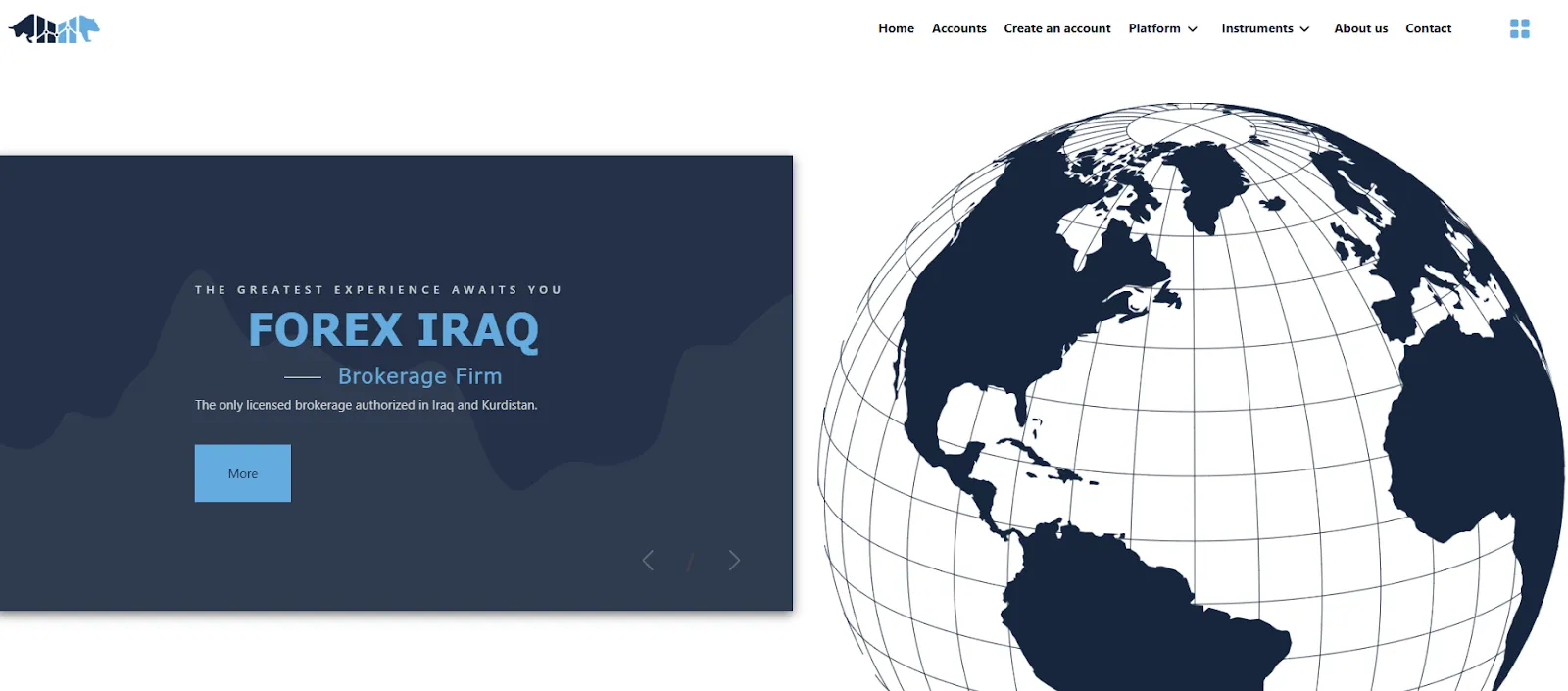Visit the About us page
The height and width of the screenshot is (691, 1568).
[1360, 28]
